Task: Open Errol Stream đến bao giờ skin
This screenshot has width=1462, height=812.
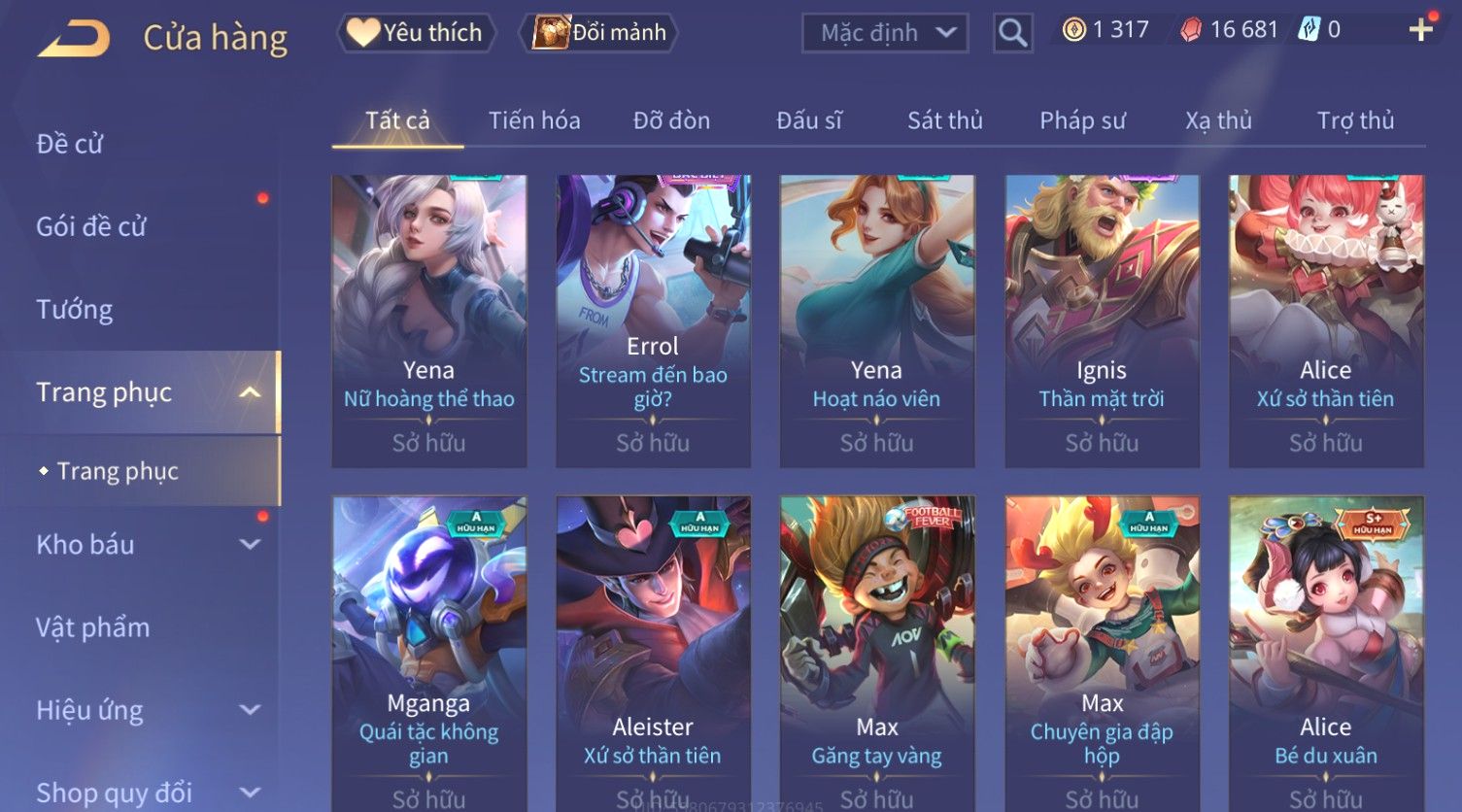Action: (x=653, y=321)
